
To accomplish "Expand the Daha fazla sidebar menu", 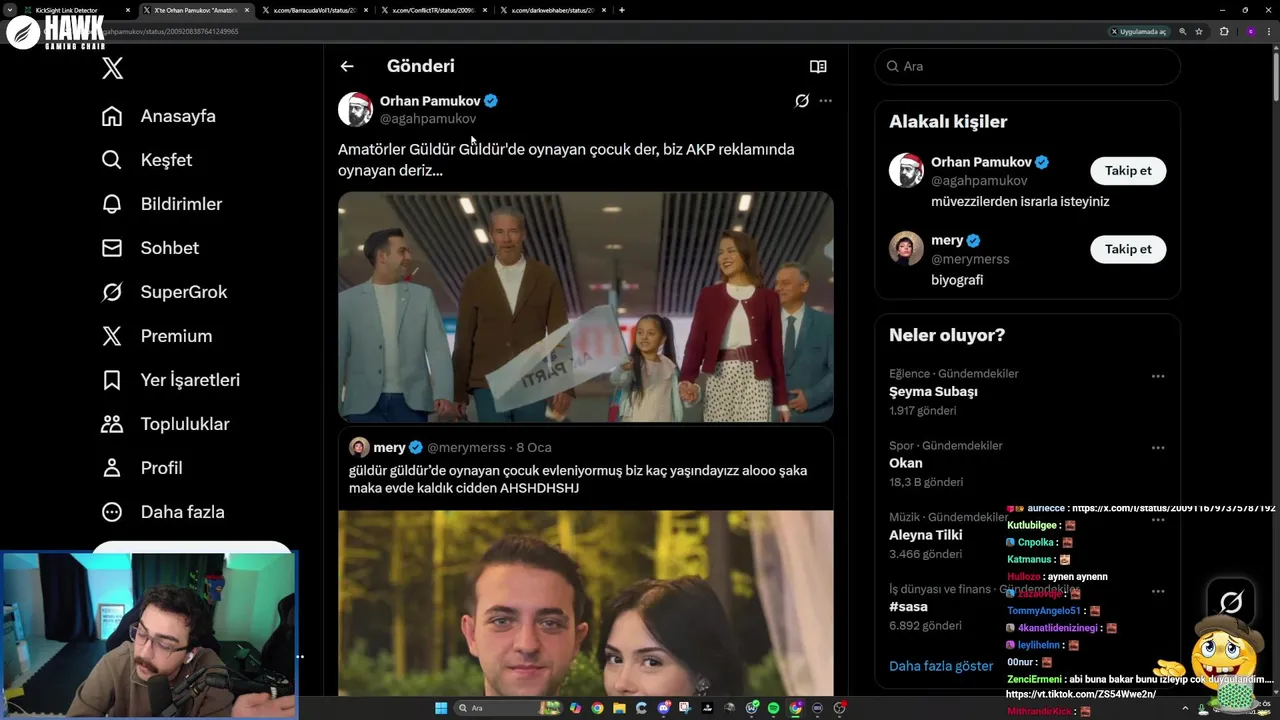I will 162,512.
